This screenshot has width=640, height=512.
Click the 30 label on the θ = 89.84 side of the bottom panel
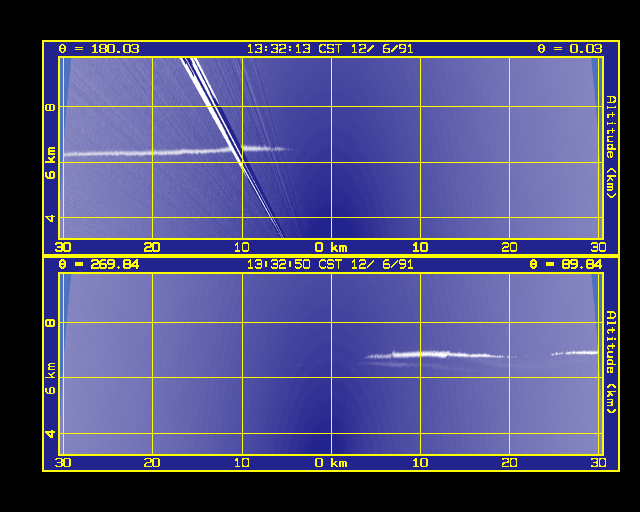point(598,463)
